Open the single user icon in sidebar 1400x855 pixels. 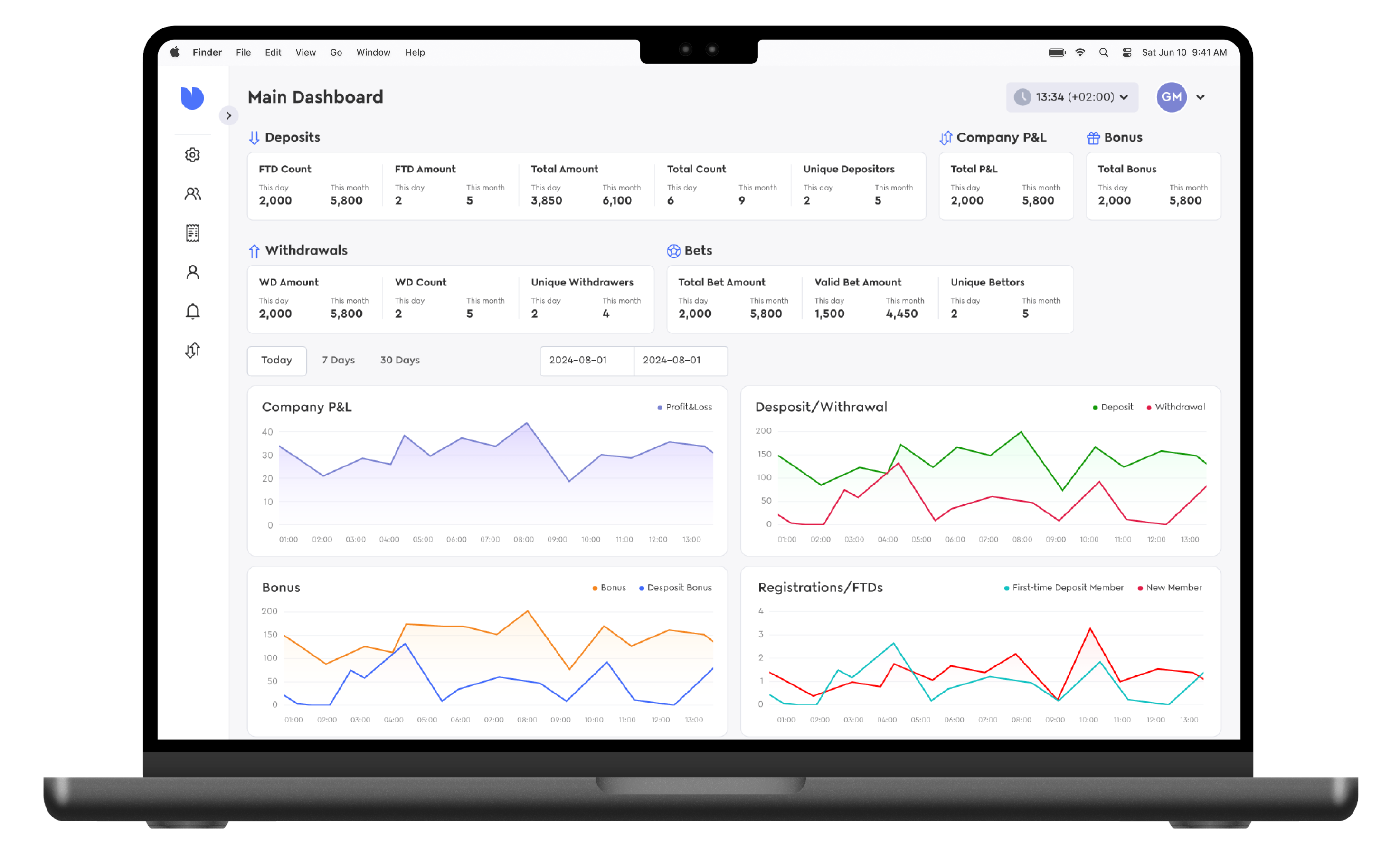pyautogui.click(x=193, y=272)
